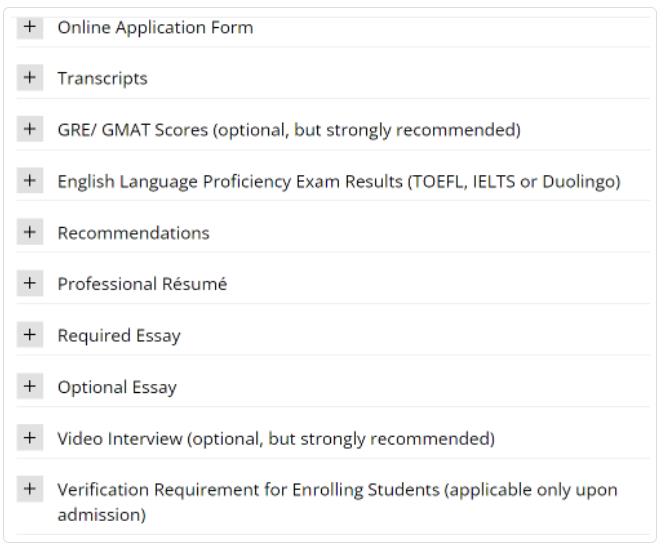
Task: Open the Professional Résumé heading
Action: click(x=142, y=285)
